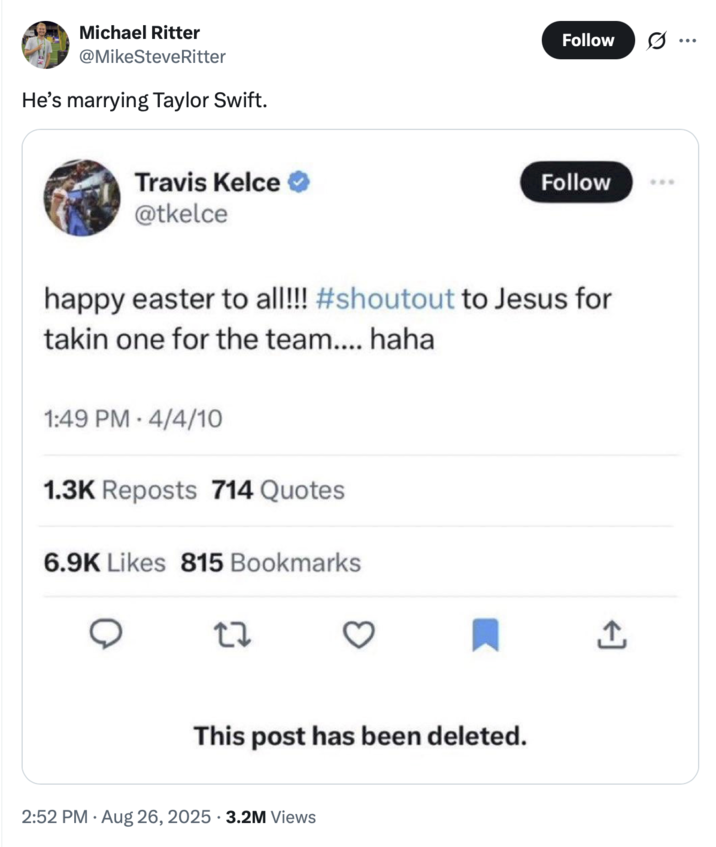Remove the bookmark from the tweet

pos(486,634)
